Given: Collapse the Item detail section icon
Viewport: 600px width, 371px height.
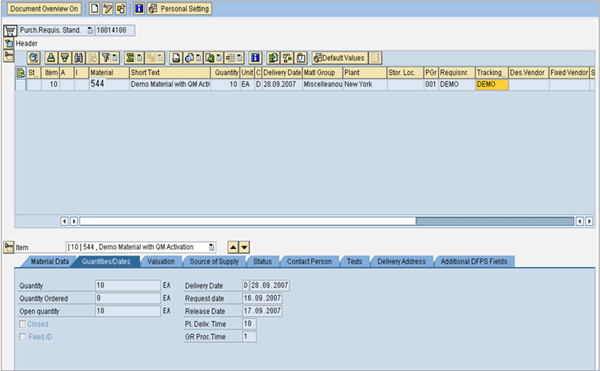Looking at the screenshot, I should [x=8, y=247].
